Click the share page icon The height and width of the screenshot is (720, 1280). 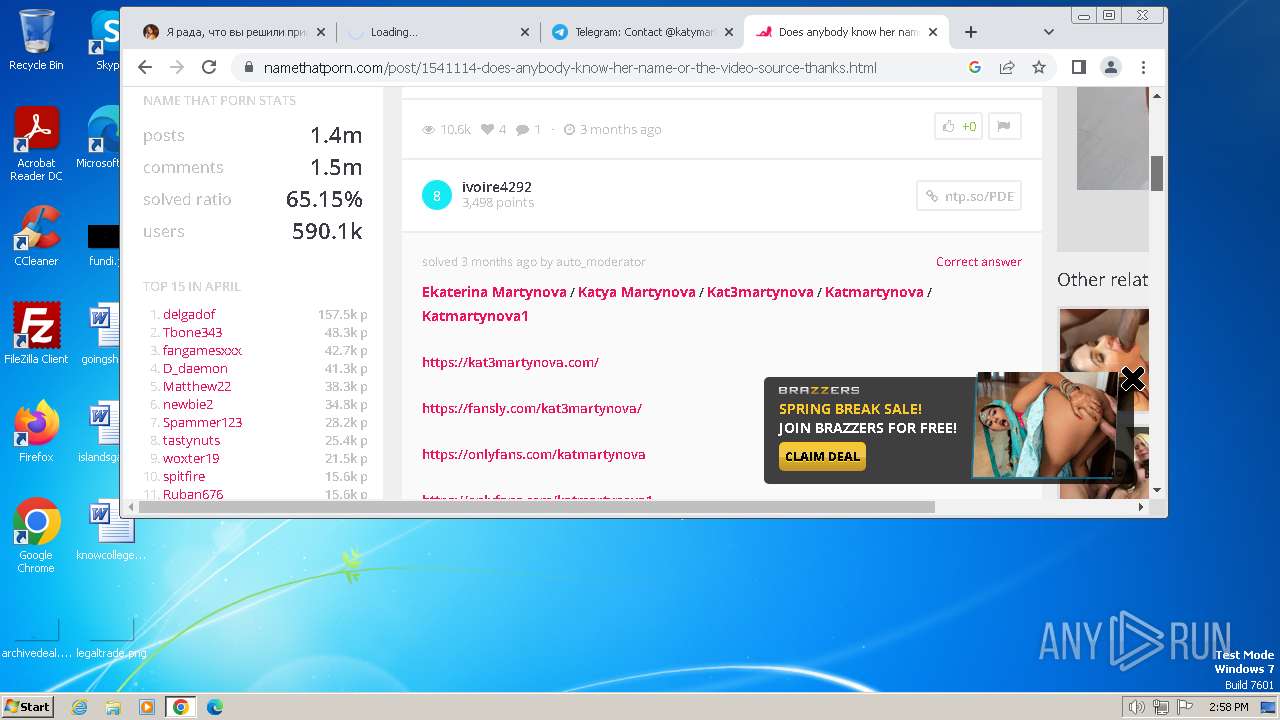(x=1007, y=67)
